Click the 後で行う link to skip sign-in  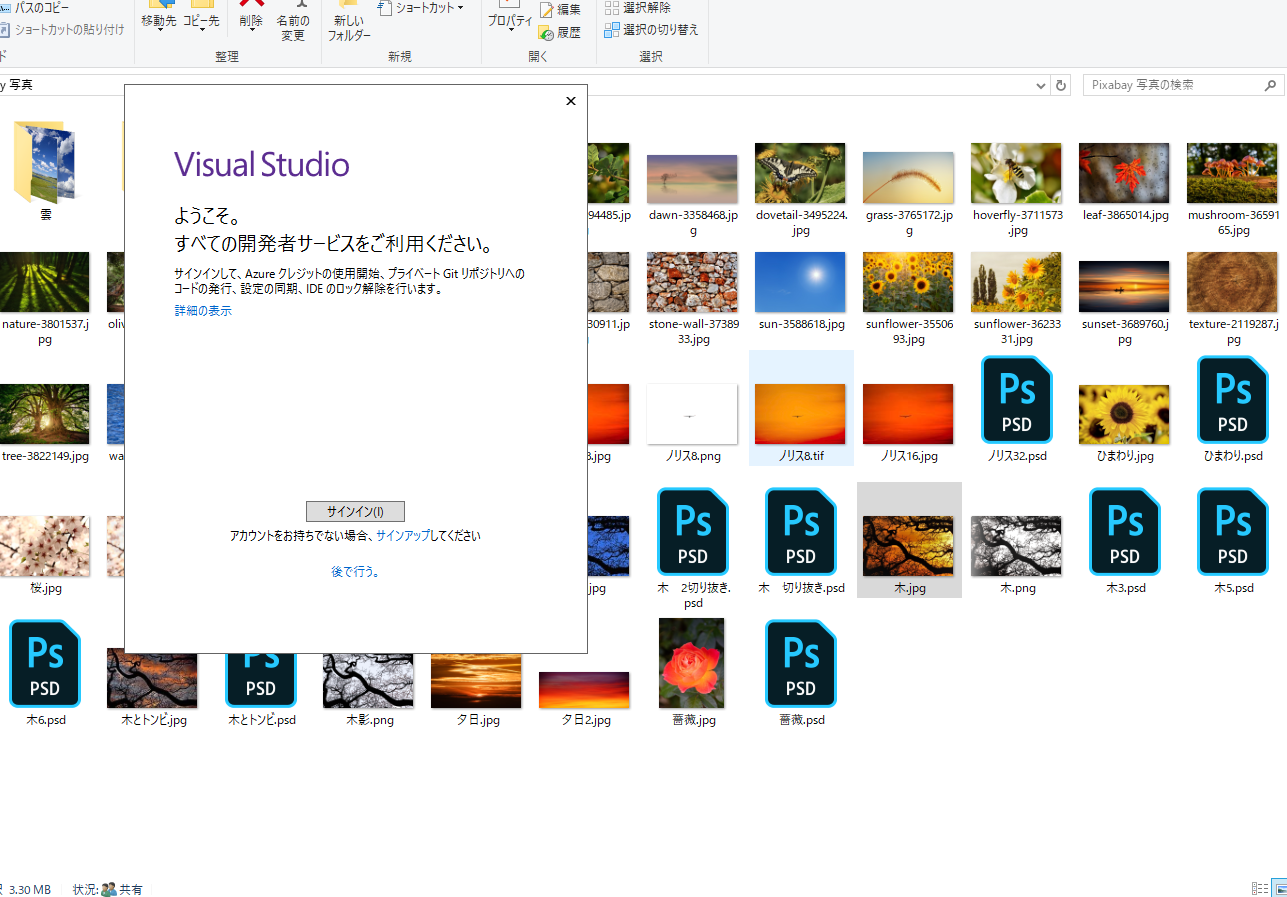(x=355, y=572)
